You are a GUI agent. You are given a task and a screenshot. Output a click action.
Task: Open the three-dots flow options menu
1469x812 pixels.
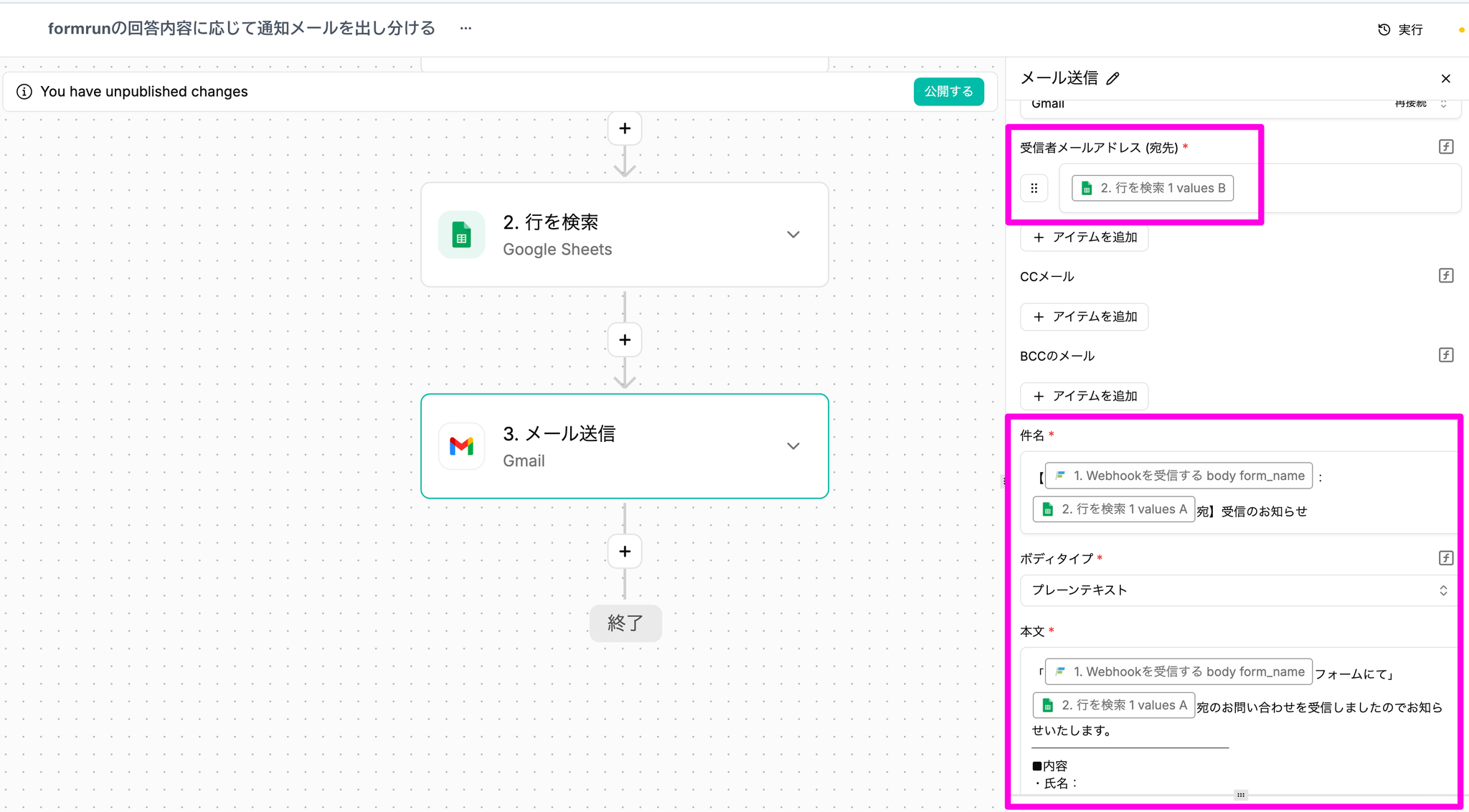[466, 29]
